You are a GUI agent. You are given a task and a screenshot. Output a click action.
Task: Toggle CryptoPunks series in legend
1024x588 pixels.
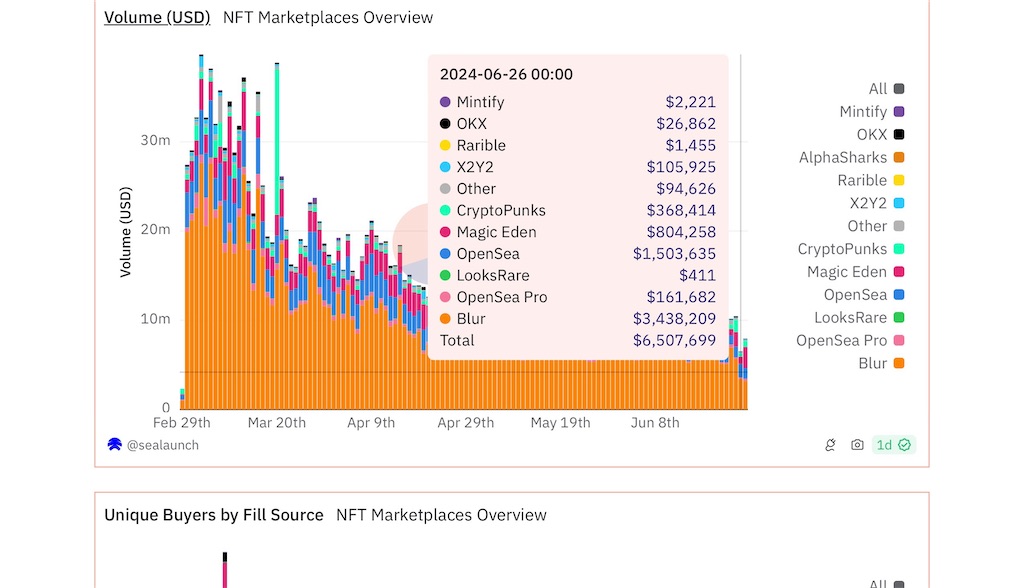(x=850, y=249)
